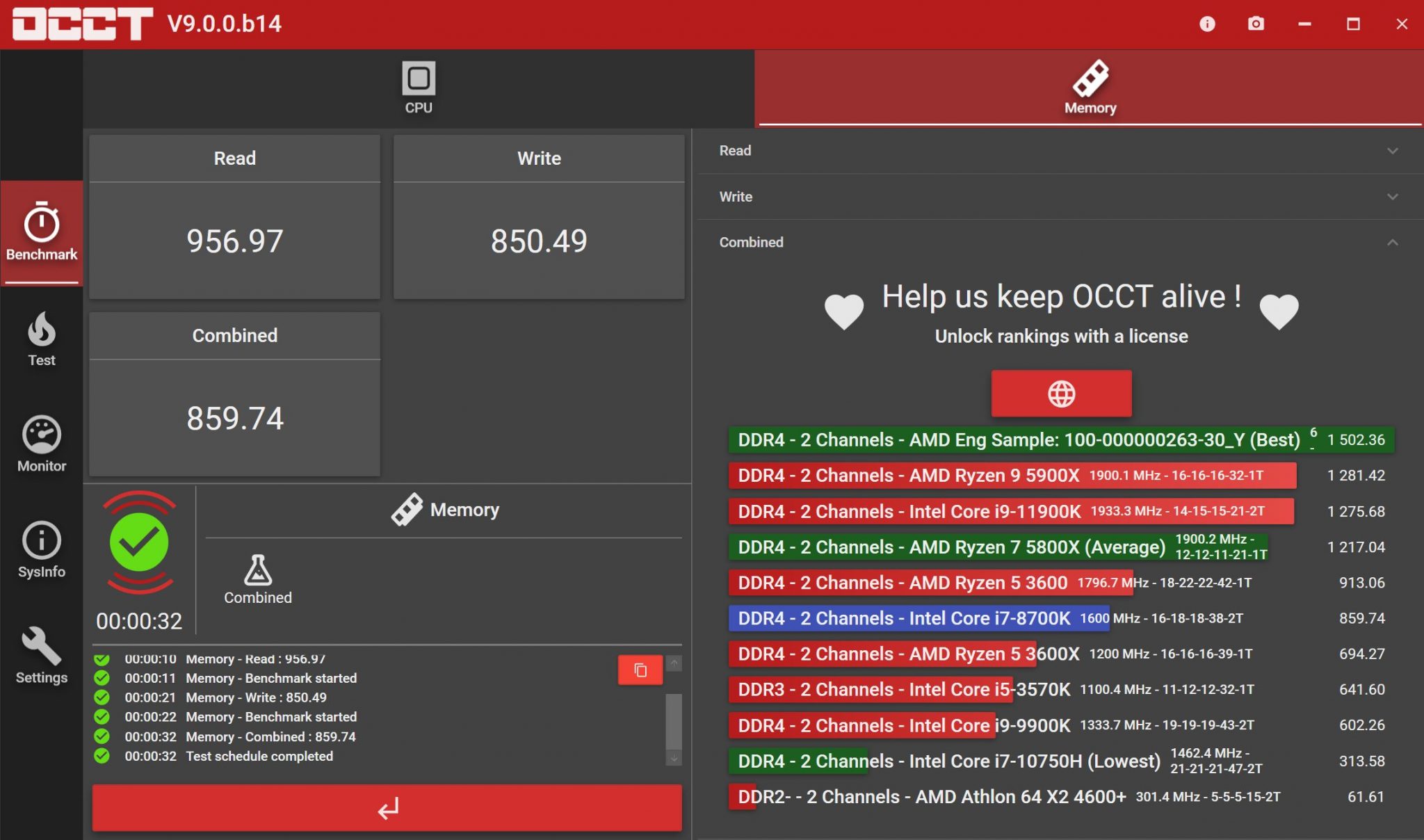
Task: Click the info icon in the title bar
Action: (1207, 24)
